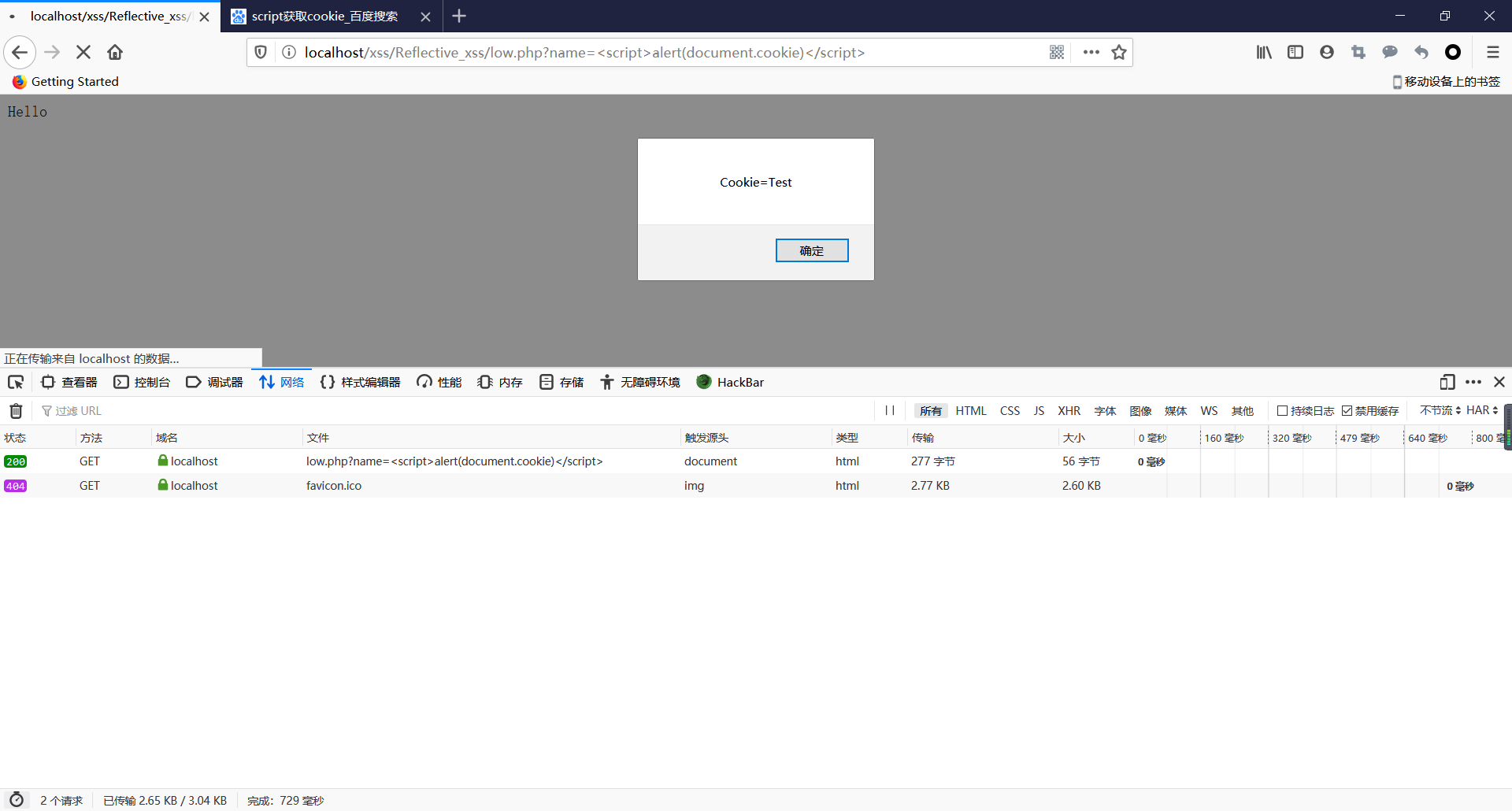Viewport: 1512px width, 811px height.
Task: Open the throttling dropdown 不节流
Action: click(x=1440, y=411)
